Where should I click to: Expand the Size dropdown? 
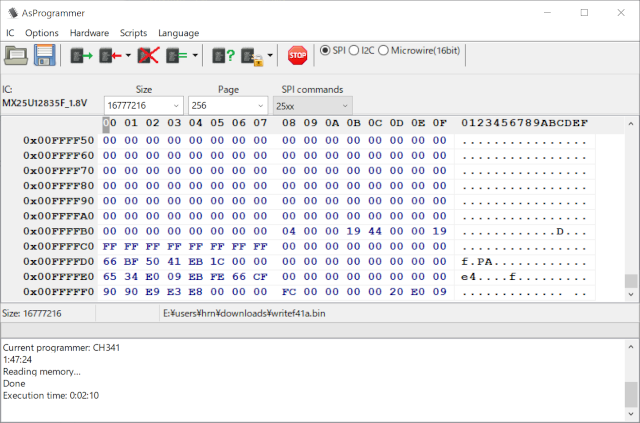tap(176, 106)
